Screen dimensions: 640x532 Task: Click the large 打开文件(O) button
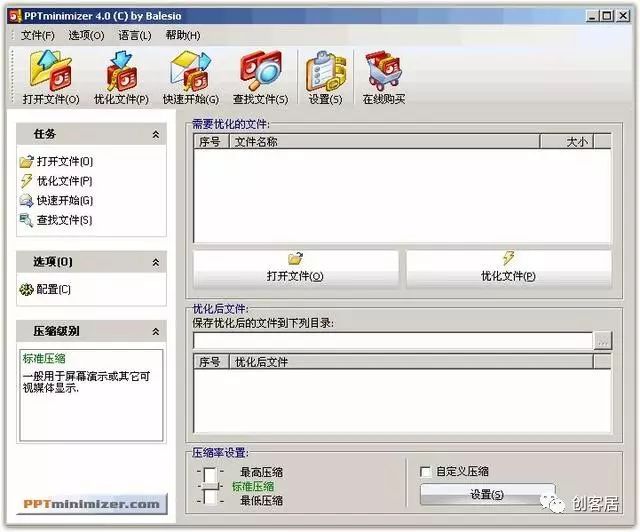click(296, 269)
